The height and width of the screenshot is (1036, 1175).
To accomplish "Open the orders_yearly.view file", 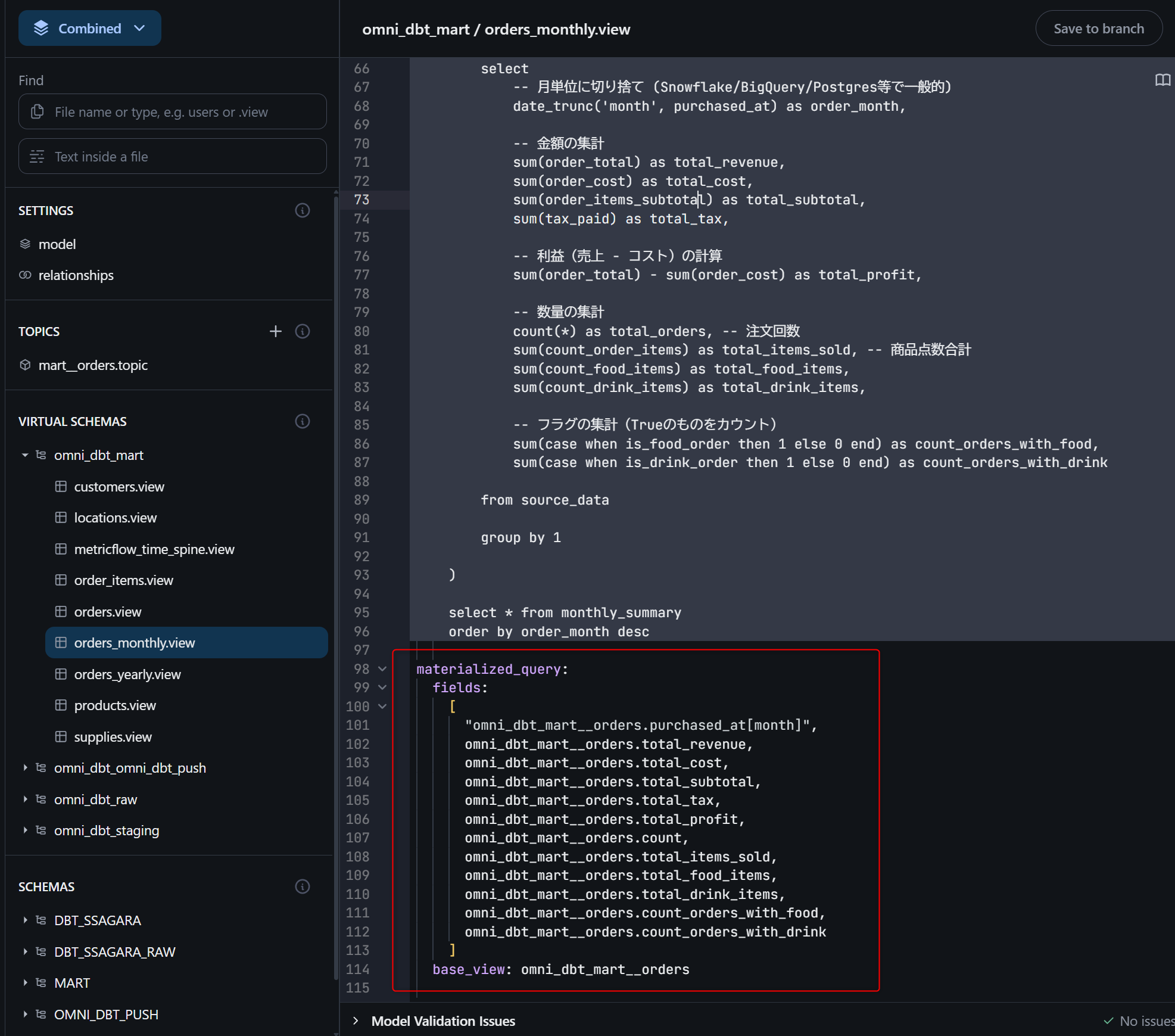I will 127,674.
